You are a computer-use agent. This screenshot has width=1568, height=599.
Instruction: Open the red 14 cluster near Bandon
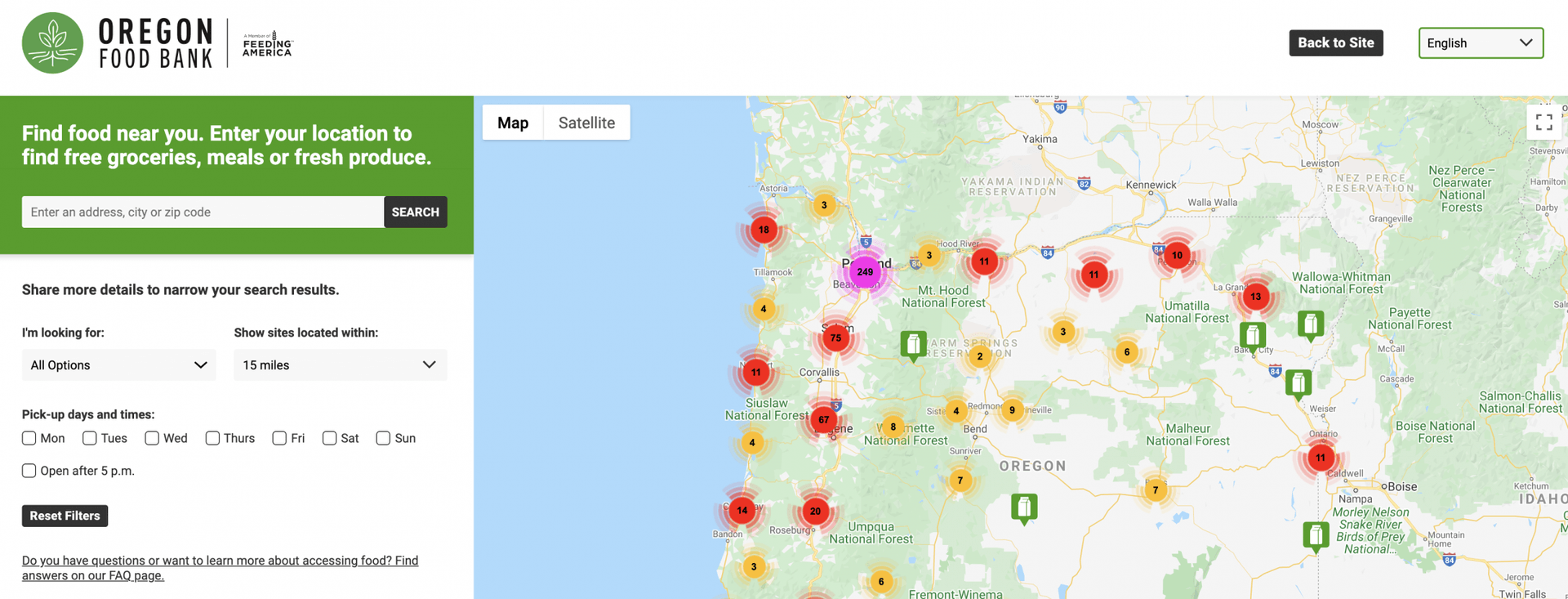click(x=742, y=511)
